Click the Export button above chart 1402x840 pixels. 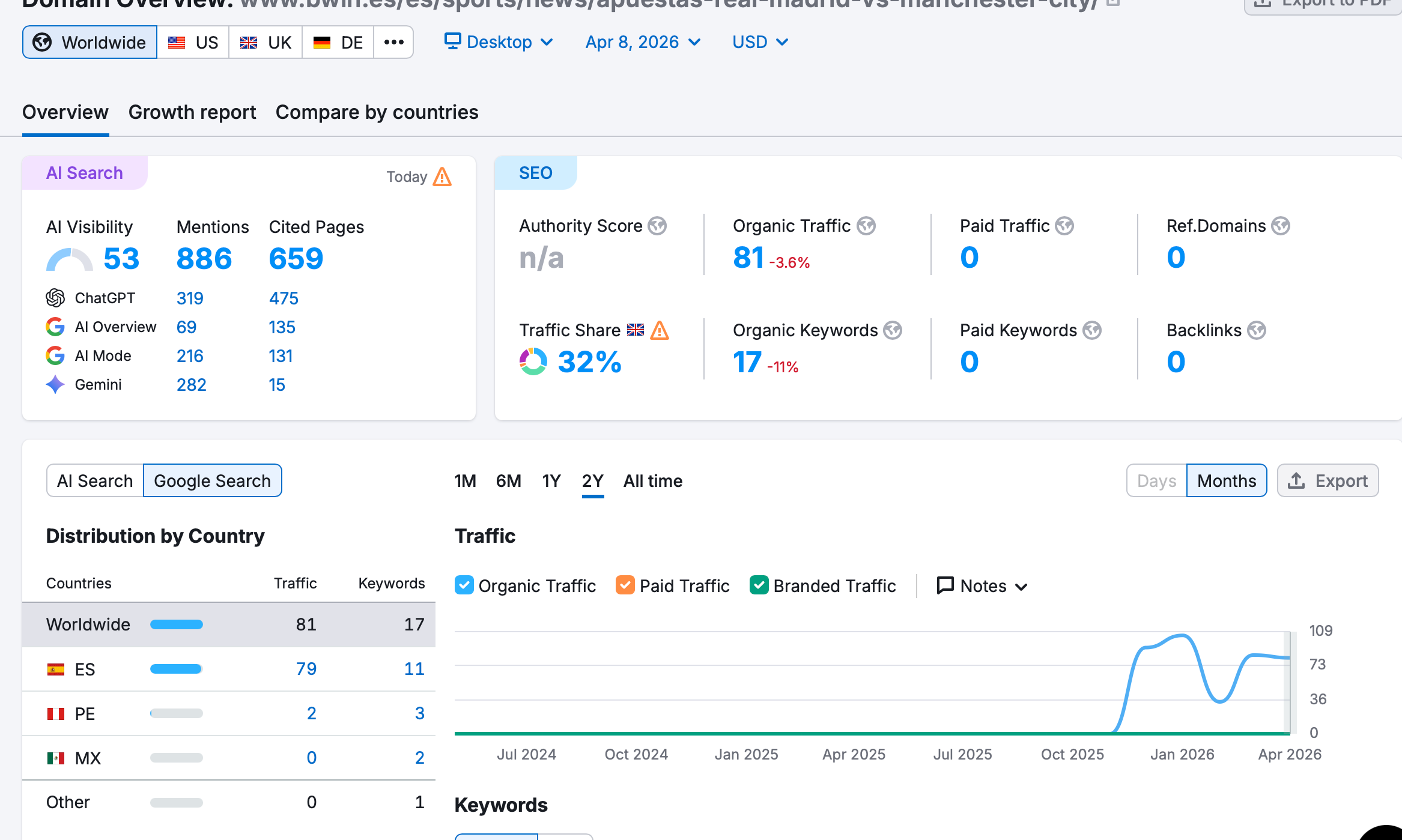pyautogui.click(x=1328, y=480)
